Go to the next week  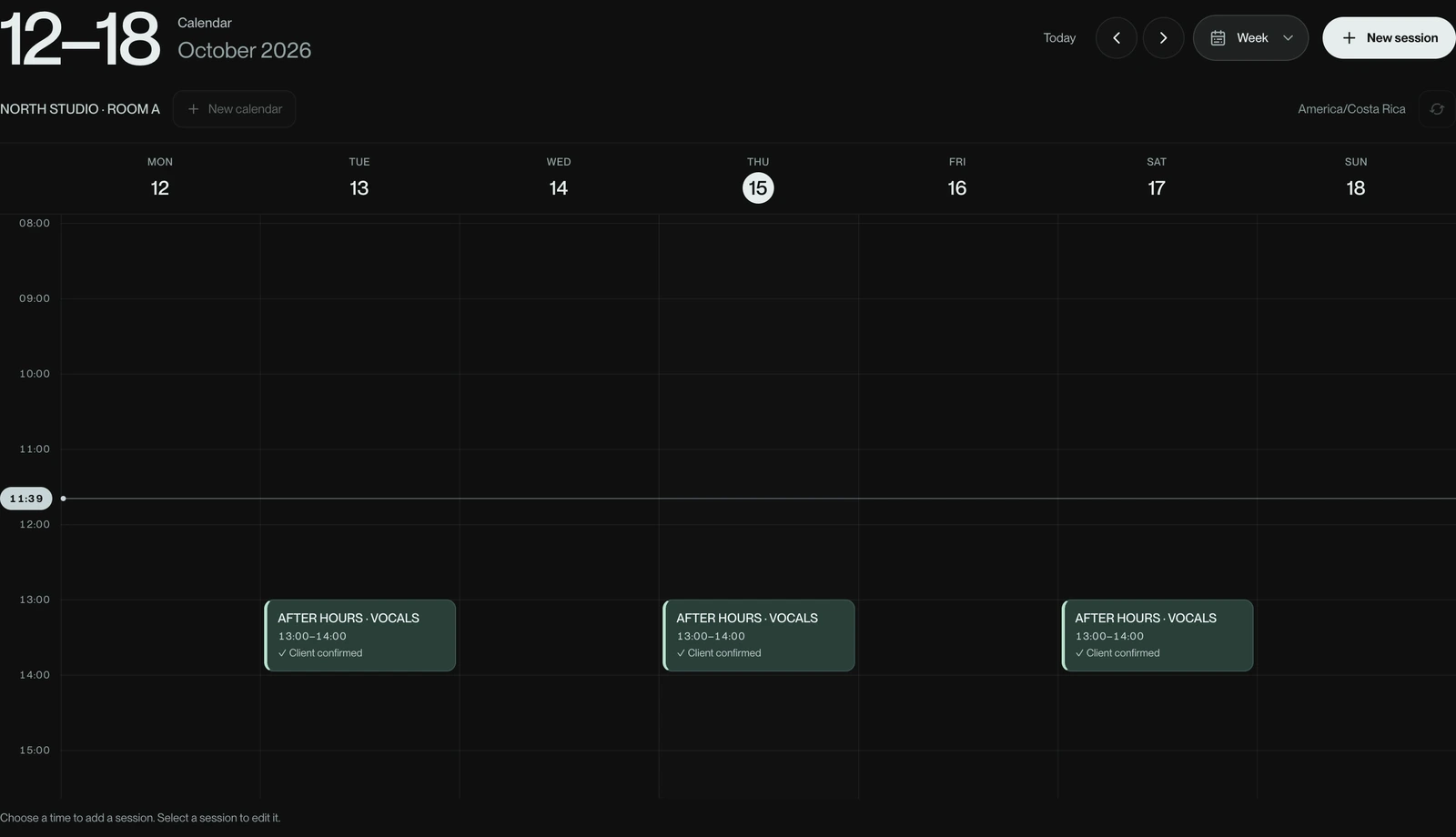click(1163, 38)
